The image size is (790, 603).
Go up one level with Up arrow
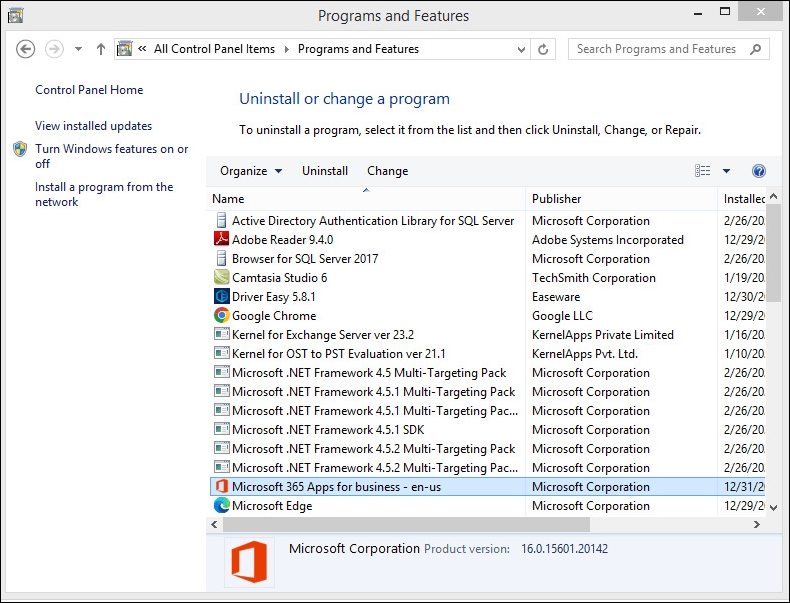pyautogui.click(x=101, y=49)
